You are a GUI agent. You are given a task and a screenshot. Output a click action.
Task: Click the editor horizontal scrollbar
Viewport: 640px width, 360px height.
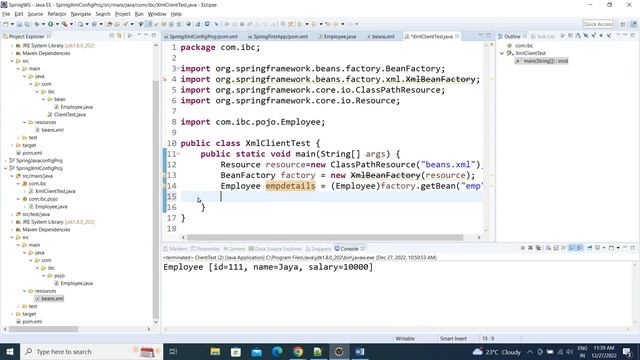(x=324, y=237)
